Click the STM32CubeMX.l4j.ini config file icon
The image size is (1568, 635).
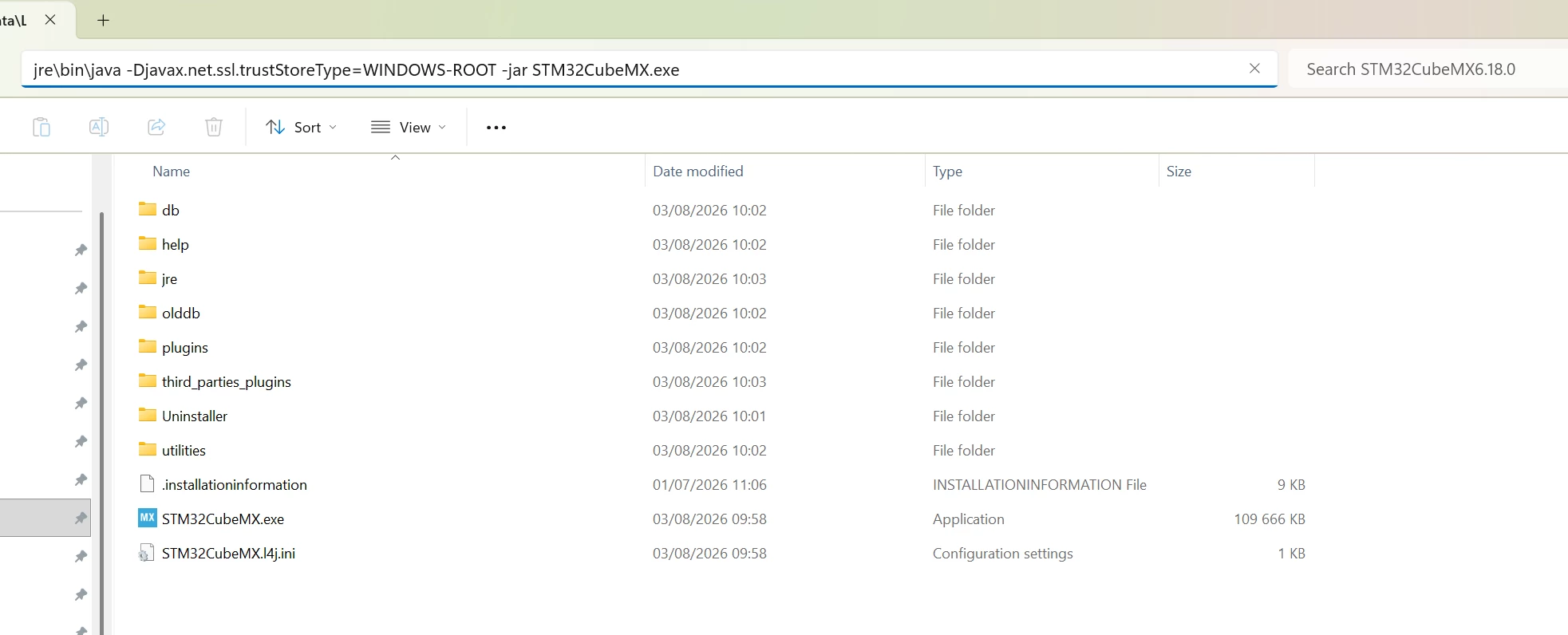(x=147, y=553)
